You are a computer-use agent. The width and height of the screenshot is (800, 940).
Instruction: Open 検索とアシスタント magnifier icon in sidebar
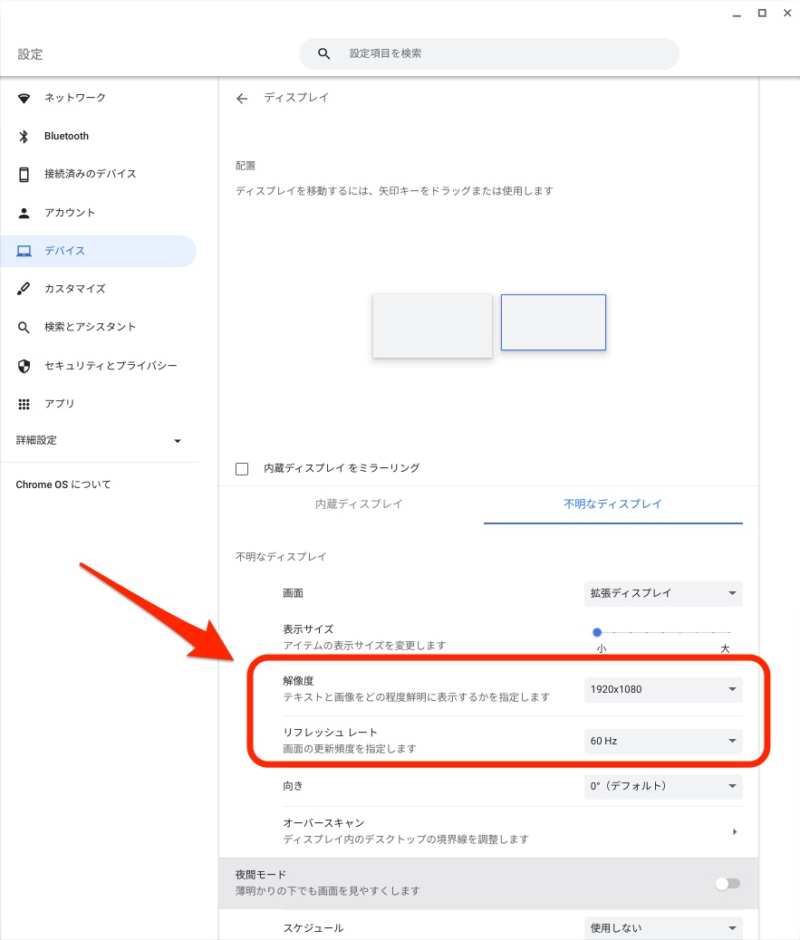[24, 327]
